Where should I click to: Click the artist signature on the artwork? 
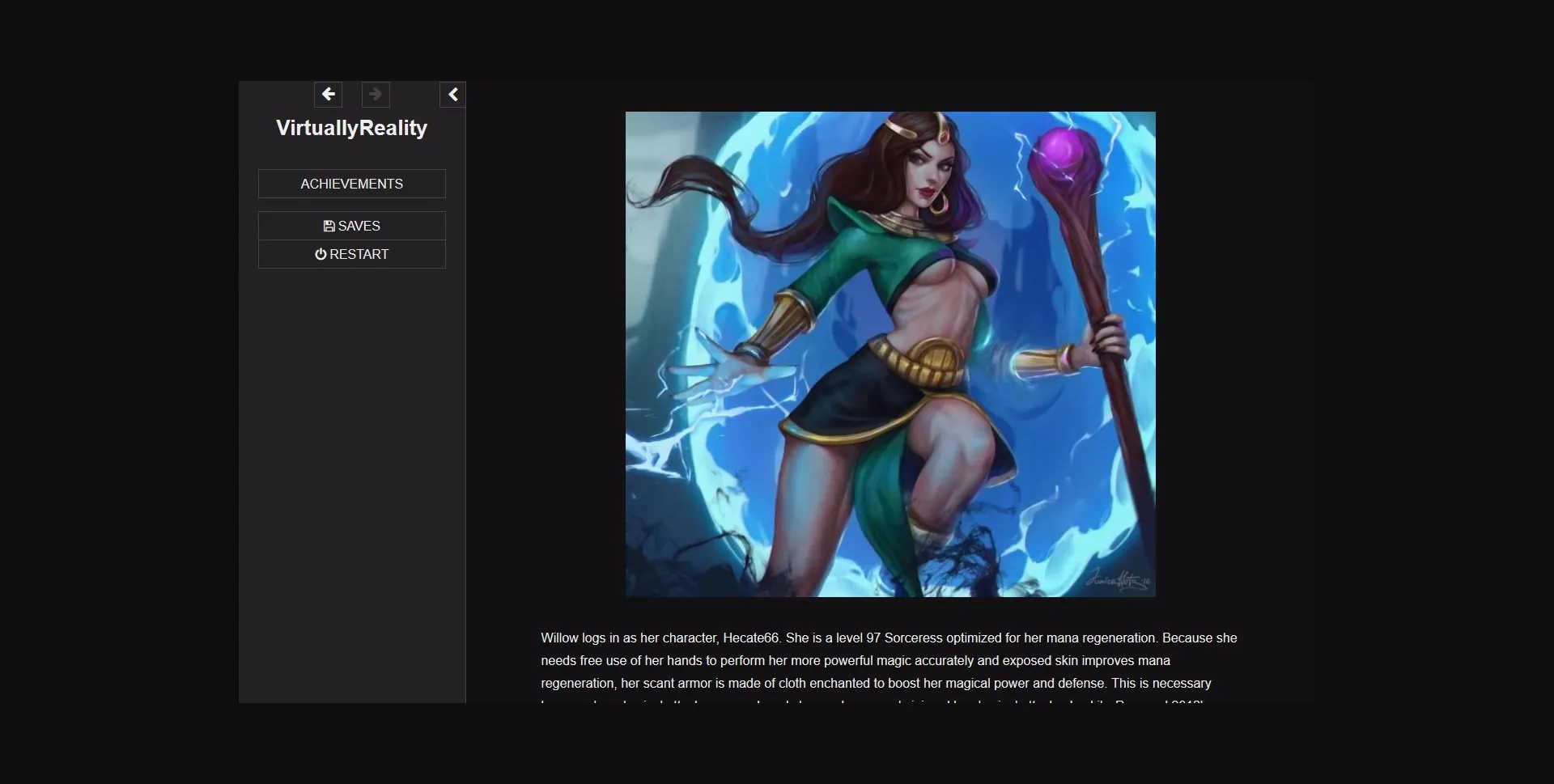(x=1117, y=579)
